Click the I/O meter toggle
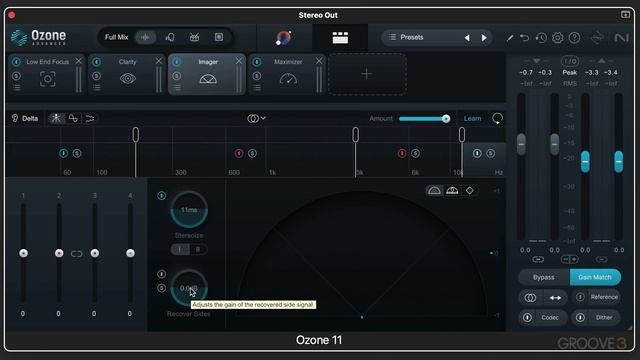This screenshot has width=640, height=360. tap(570, 61)
